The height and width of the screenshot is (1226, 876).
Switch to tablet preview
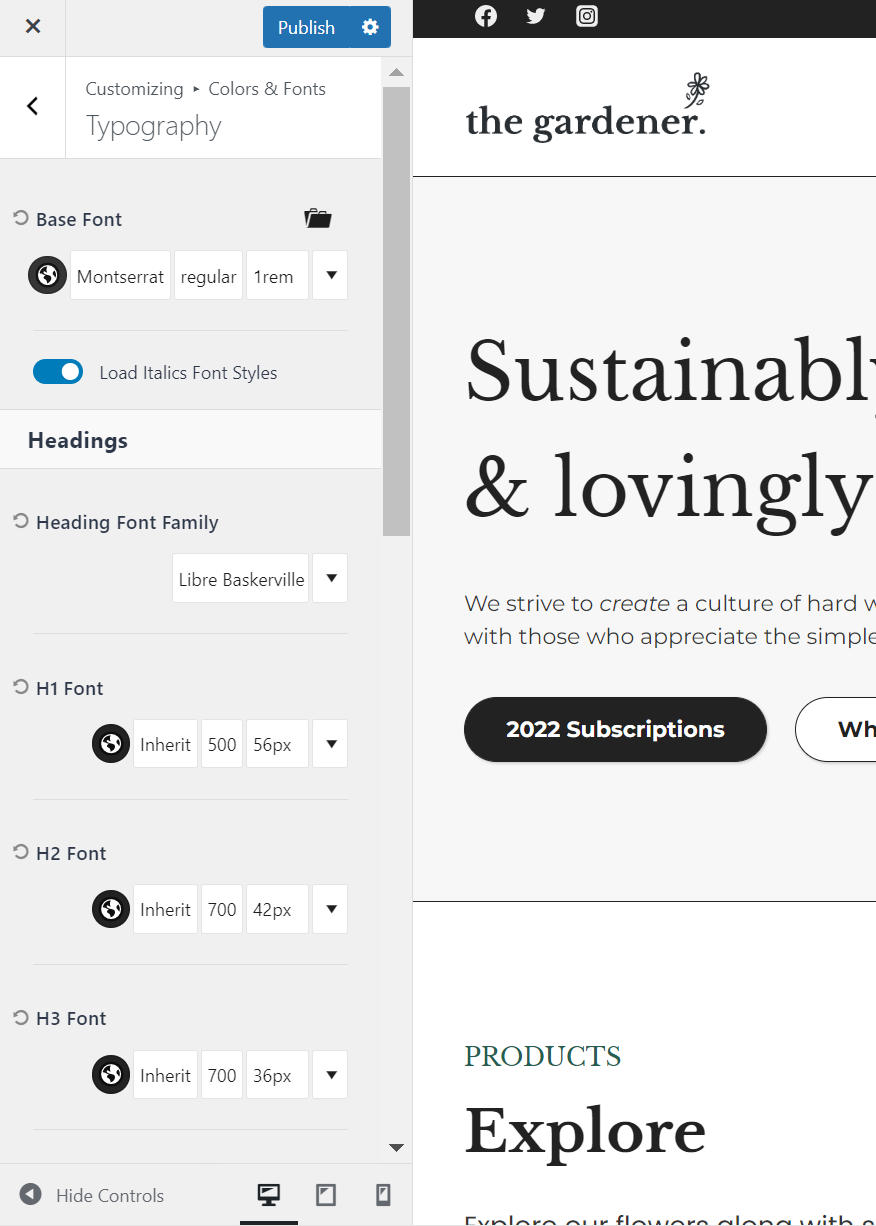pyautogui.click(x=326, y=1194)
